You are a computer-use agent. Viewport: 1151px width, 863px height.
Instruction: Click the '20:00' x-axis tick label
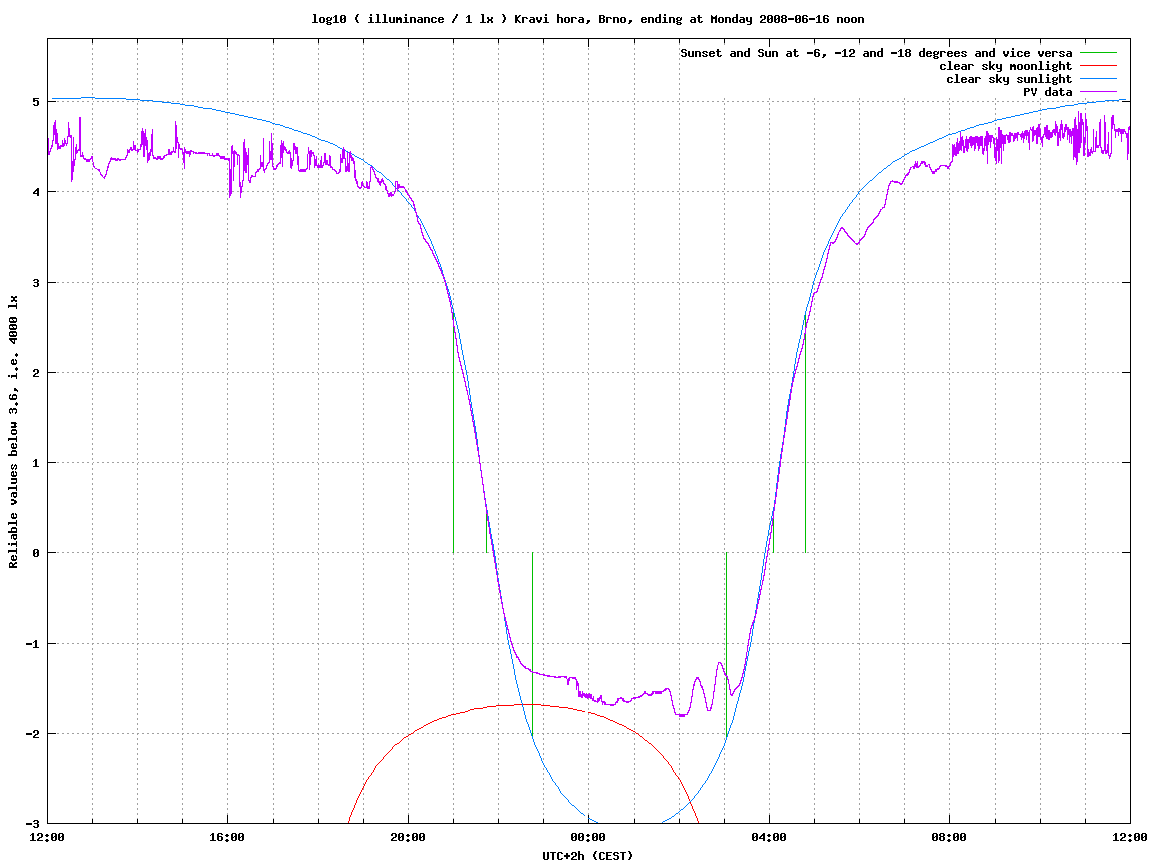pos(408,837)
